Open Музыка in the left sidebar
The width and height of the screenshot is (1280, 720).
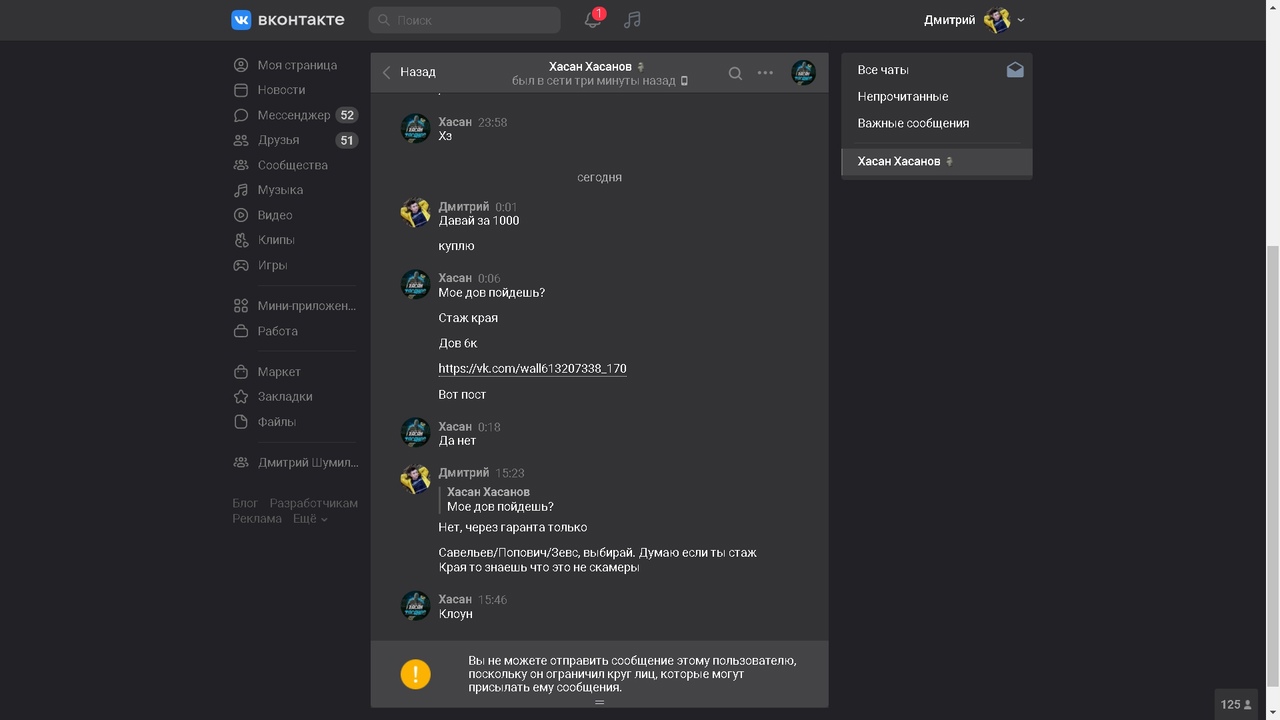click(x=280, y=190)
